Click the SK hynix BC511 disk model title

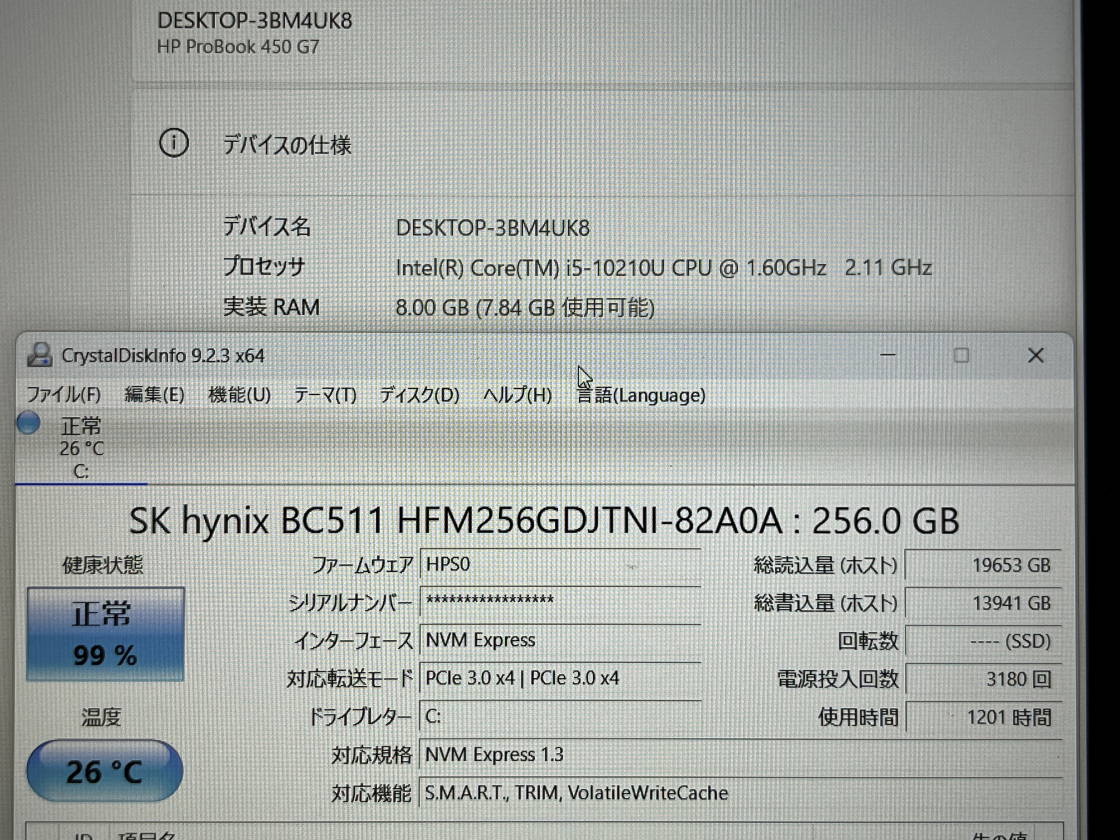(x=544, y=521)
